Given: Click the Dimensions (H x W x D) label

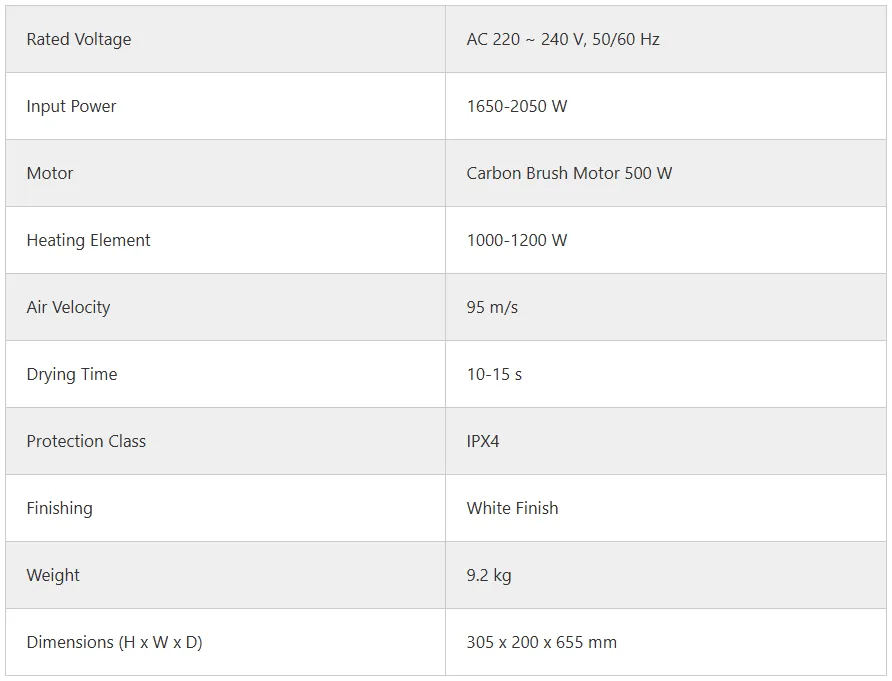Looking at the screenshot, I should (114, 643).
